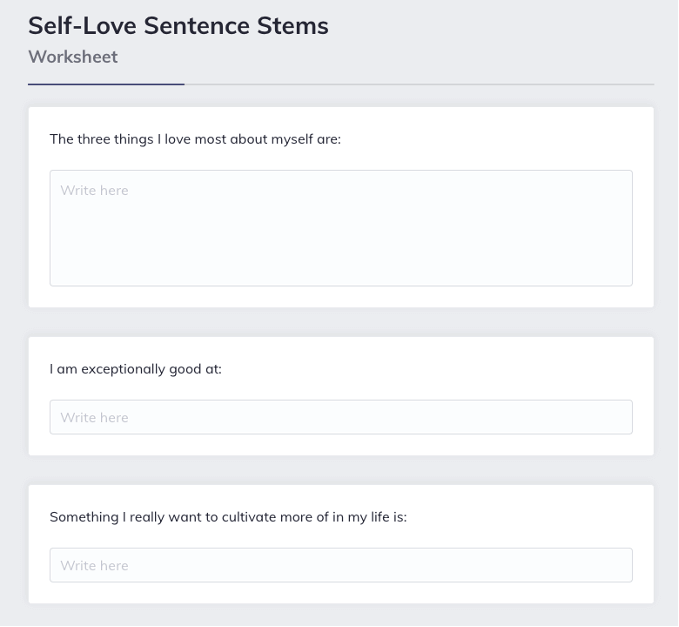Click the word "Stems" in the page title
679x627 pixels.
tap(293, 26)
